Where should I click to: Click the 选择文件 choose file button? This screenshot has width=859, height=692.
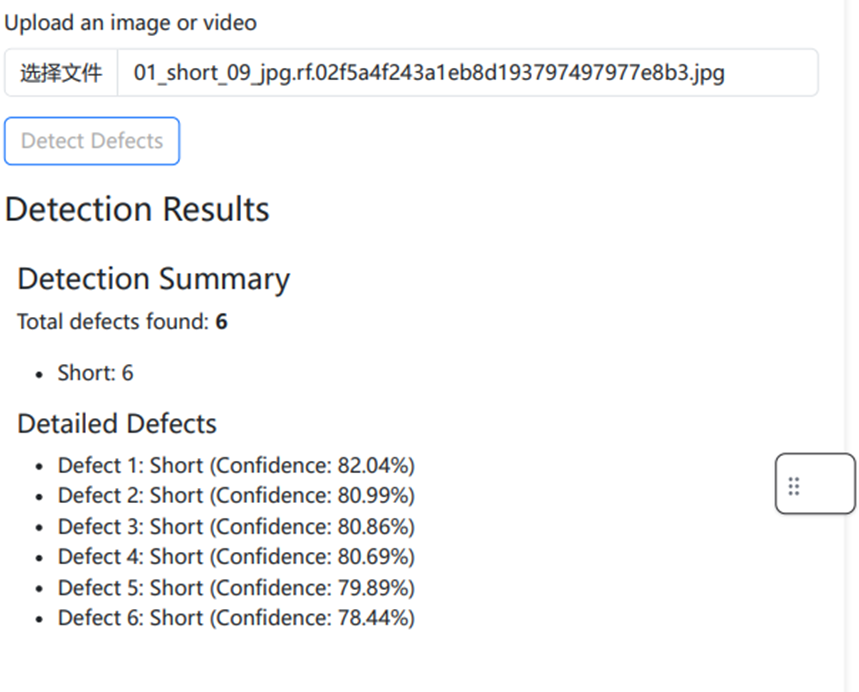click(x=61, y=73)
